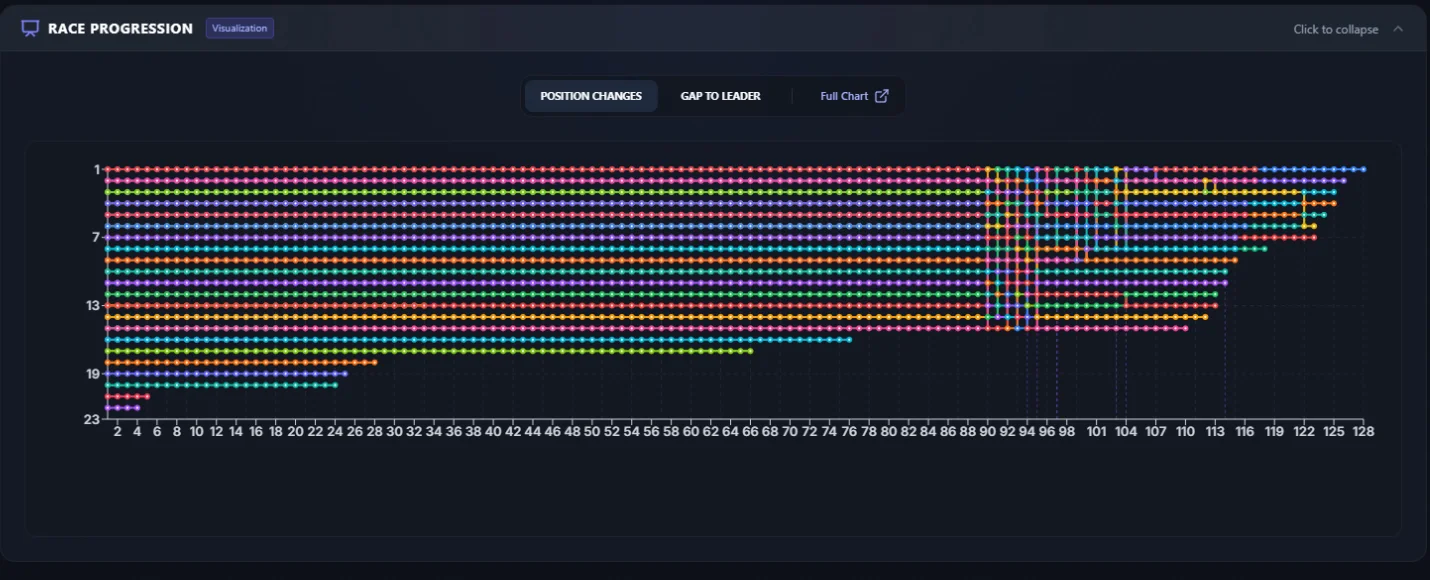Click the Race Progression monitor icon

pos(30,28)
